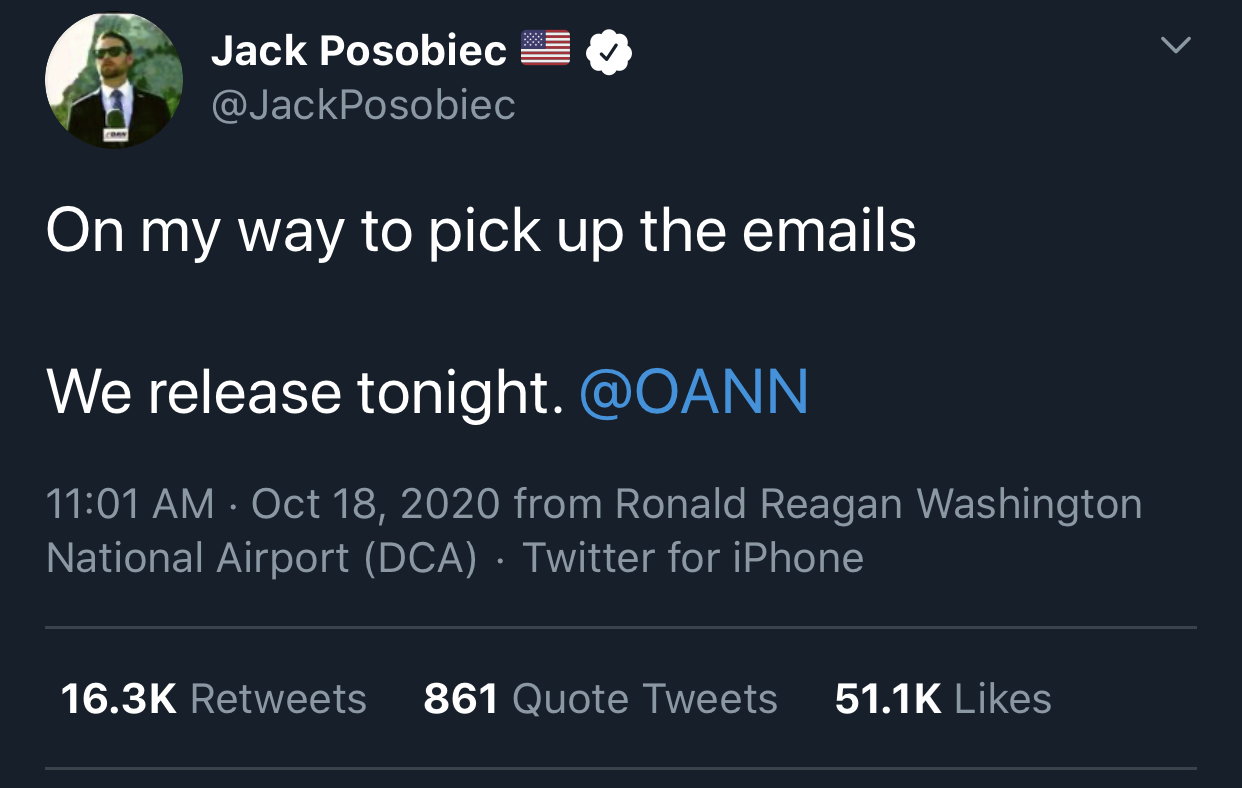Screen dimensions: 1242x788
Task: View the 16.3K Retweets list
Action: (213, 699)
